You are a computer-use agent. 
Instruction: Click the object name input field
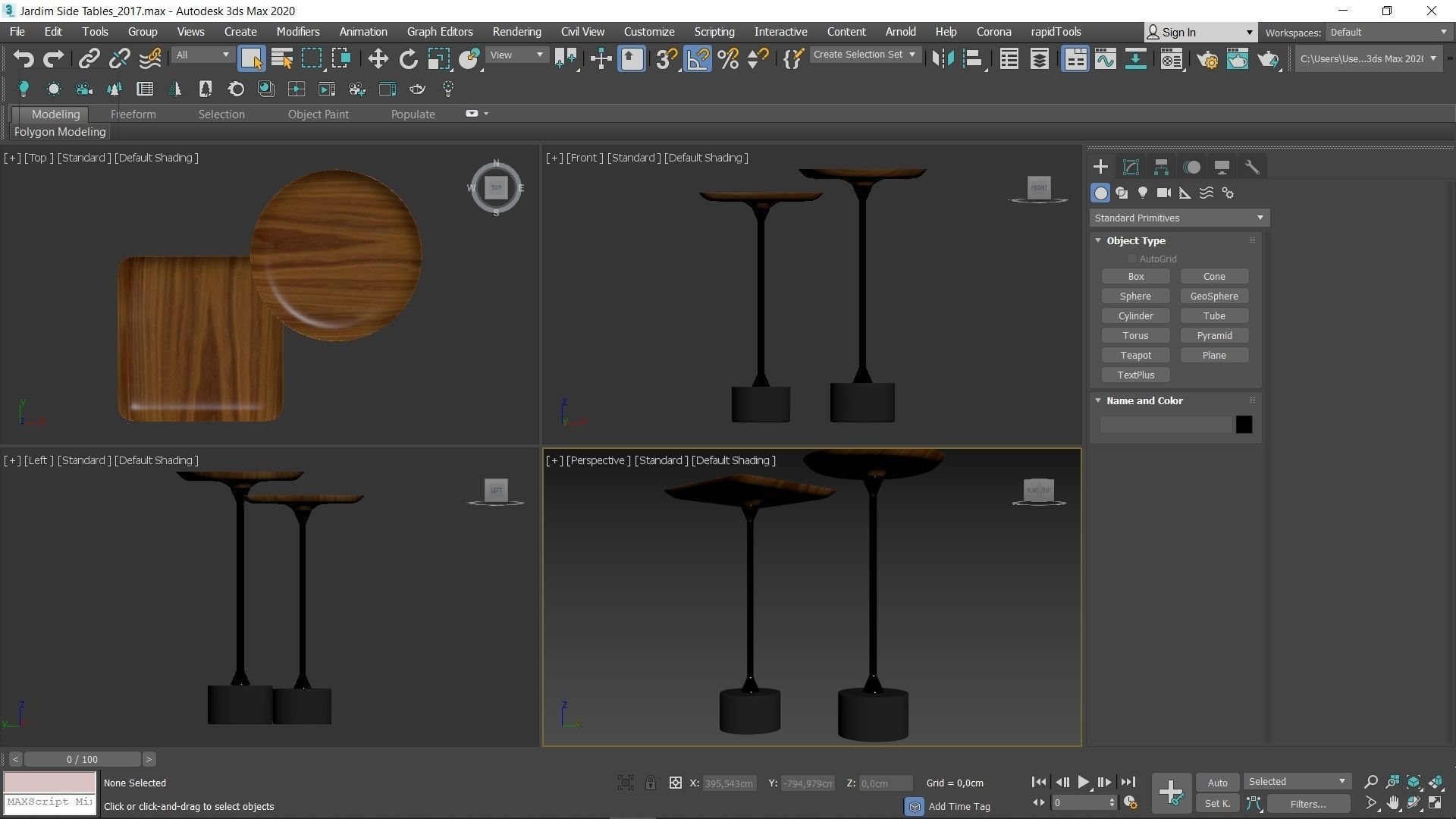click(1166, 425)
